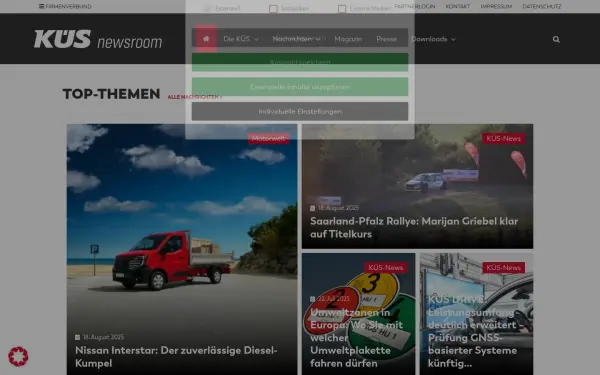
Task: Open the red cookie settings badge
Action: coord(18,356)
